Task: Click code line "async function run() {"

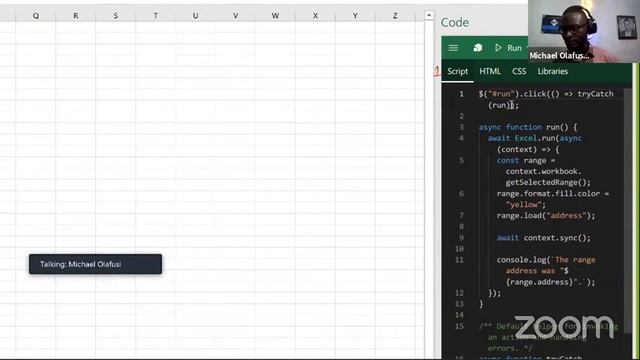Action: tap(528, 127)
